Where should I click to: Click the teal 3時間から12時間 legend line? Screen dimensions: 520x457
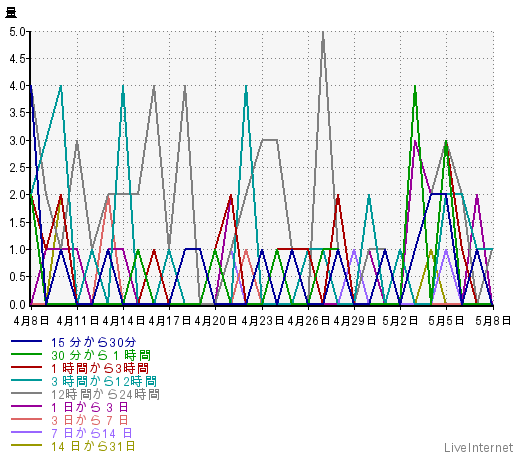[x=26, y=380]
